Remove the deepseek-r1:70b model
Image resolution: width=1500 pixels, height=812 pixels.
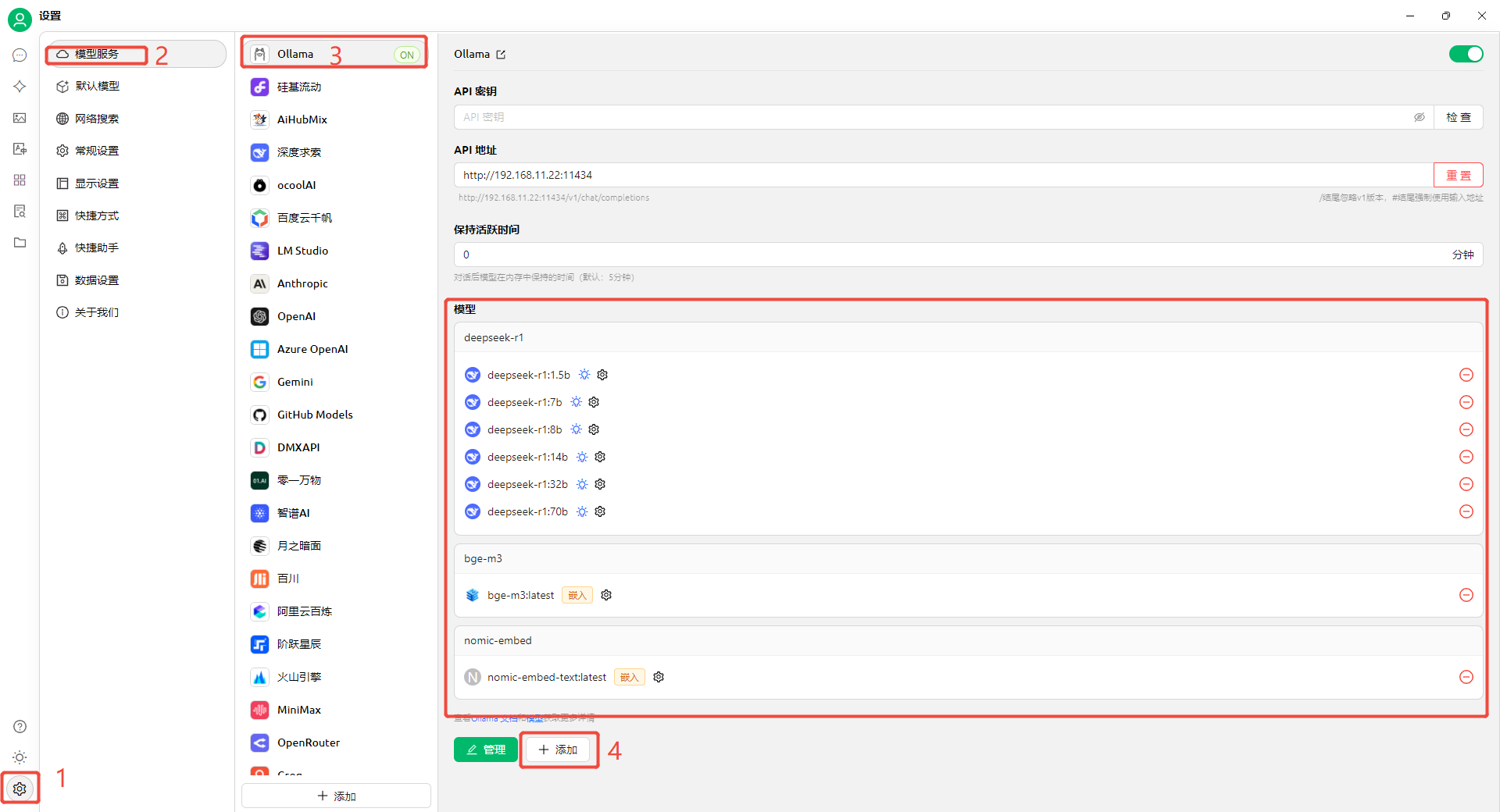tap(1466, 511)
